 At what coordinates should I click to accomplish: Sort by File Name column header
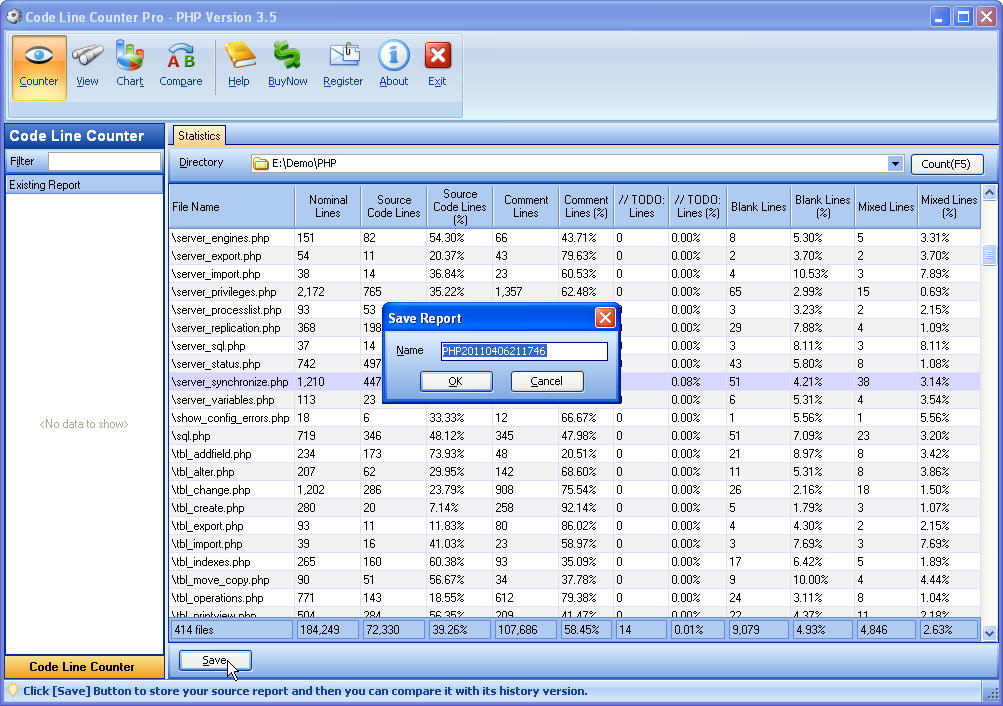point(232,207)
